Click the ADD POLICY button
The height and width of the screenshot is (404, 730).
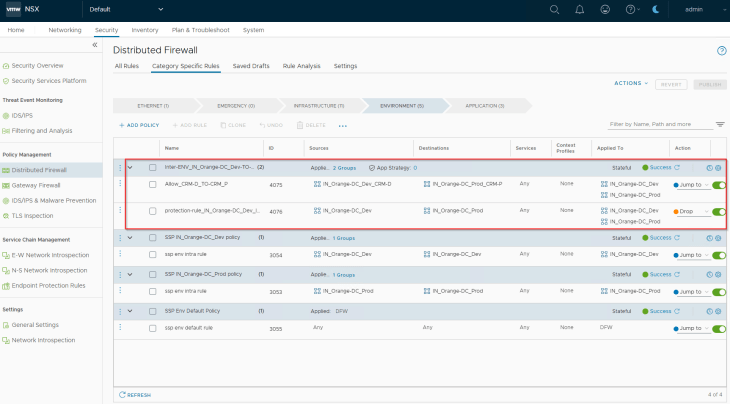tap(139, 125)
